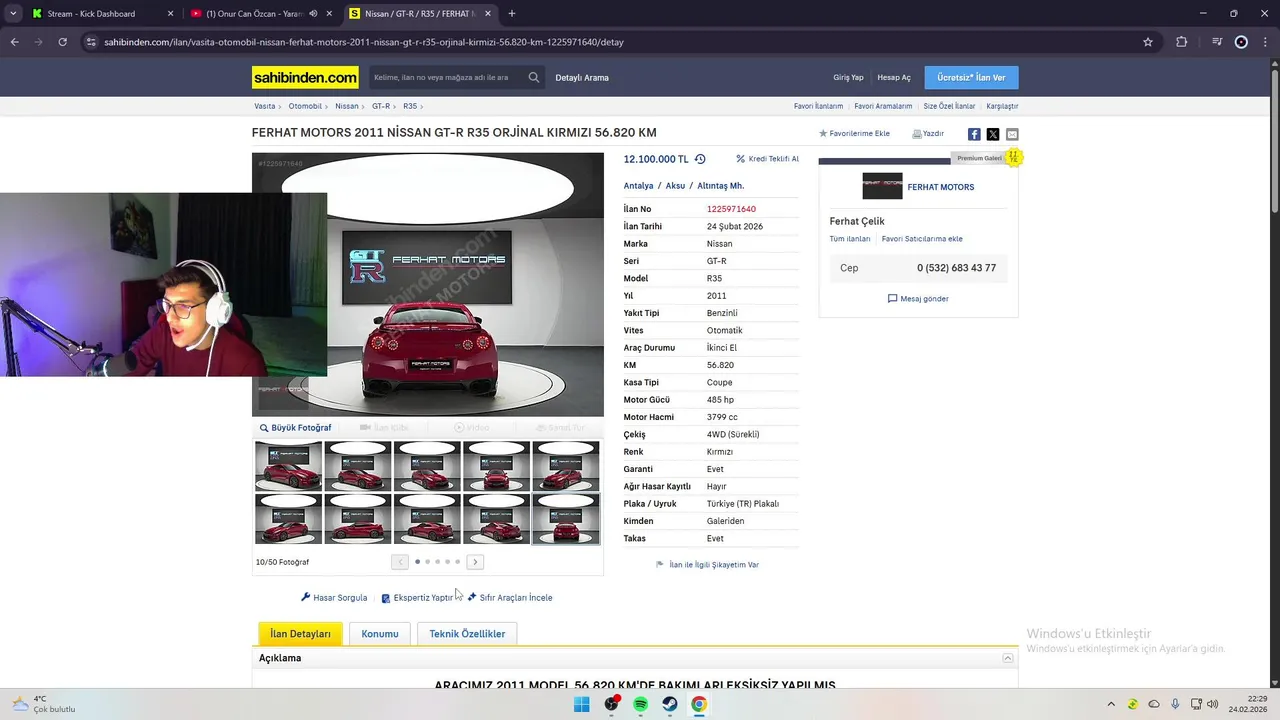Image resolution: width=1280 pixels, height=720 pixels.
Task: Switch to Onur Can Özcan YouTube tab
Action: pos(262,14)
